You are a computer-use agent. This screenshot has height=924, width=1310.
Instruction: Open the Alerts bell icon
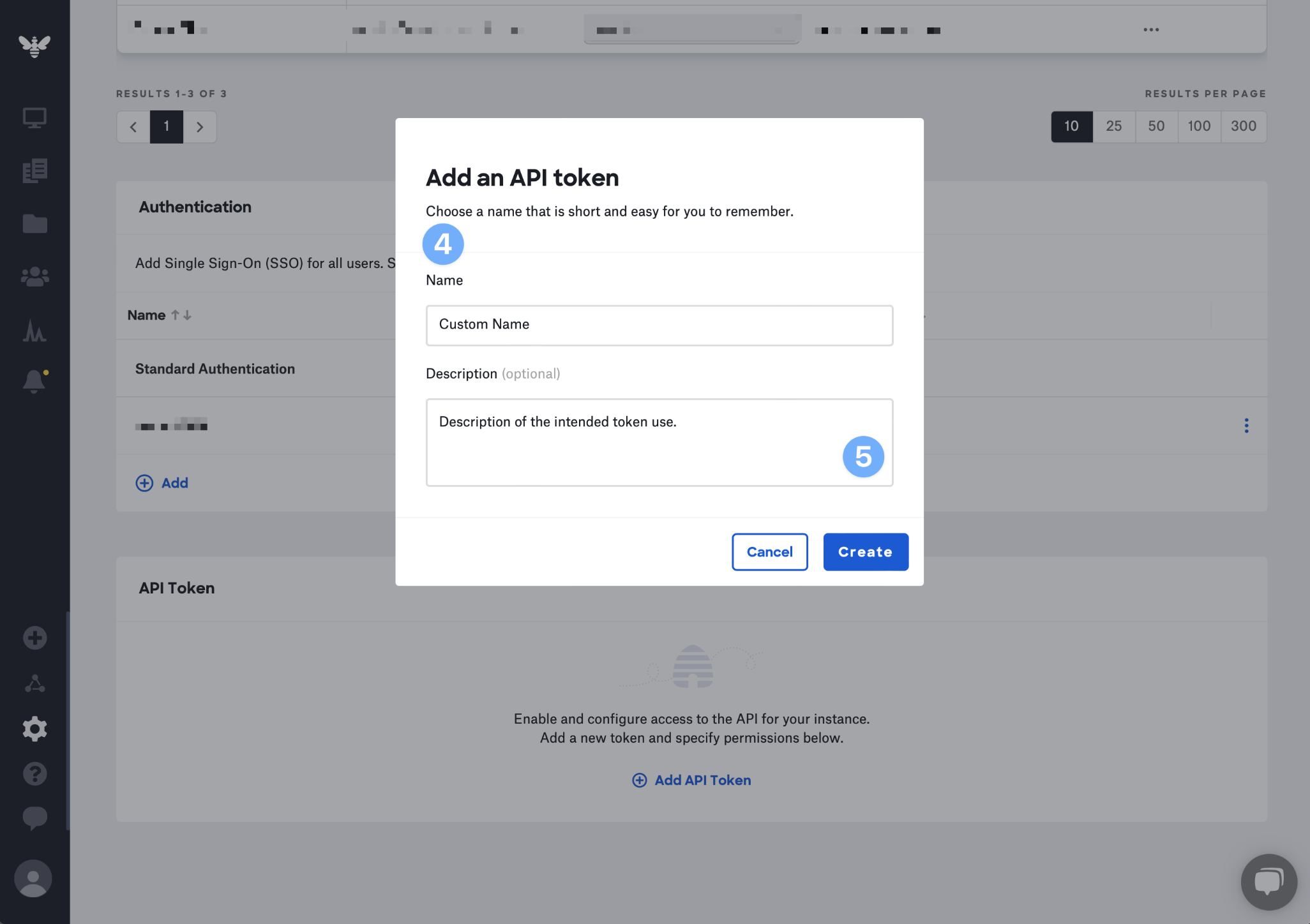[34, 382]
